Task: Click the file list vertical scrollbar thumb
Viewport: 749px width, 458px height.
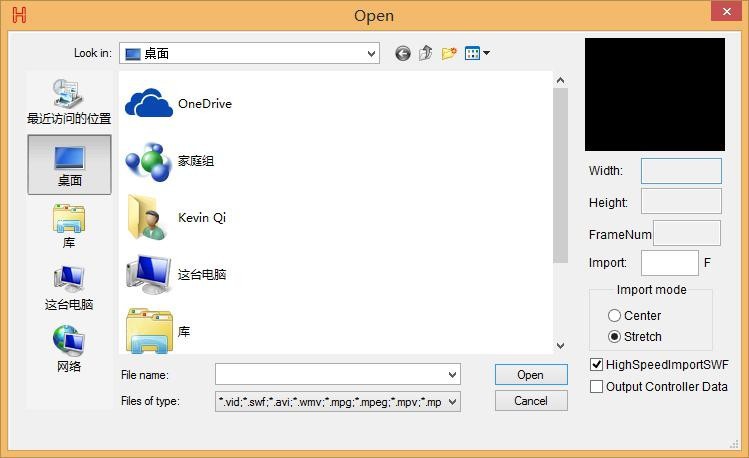Action: pyautogui.click(x=561, y=175)
